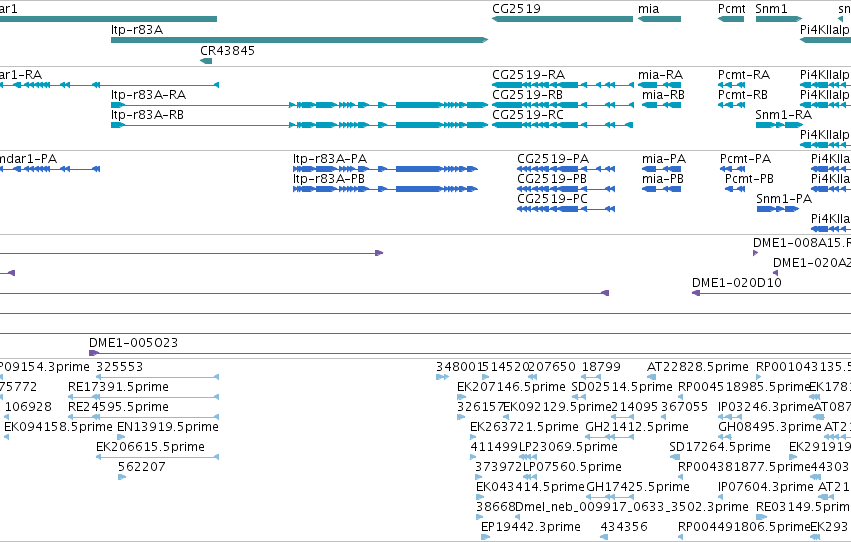Click the EK092129.5prime label
Image resolution: width=851 pixels, height=542 pixels.
(557, 407)
